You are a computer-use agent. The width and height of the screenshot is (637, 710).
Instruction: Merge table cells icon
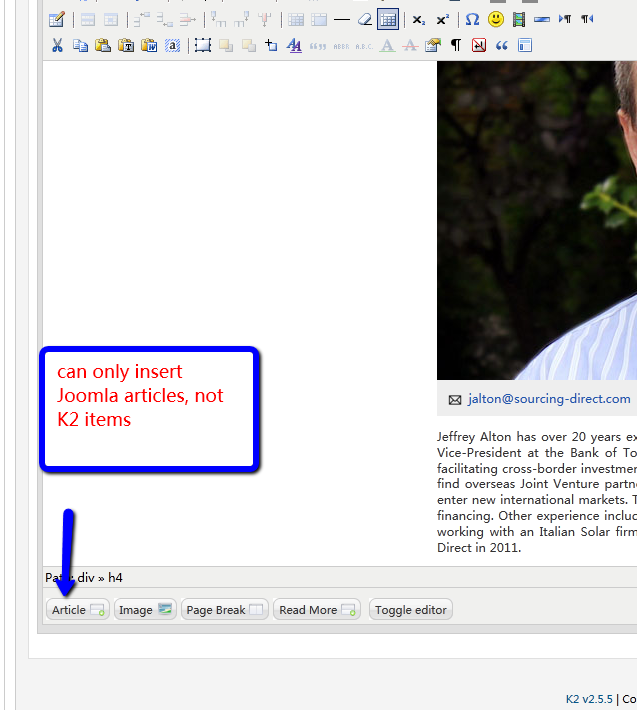tap(319, 19)
